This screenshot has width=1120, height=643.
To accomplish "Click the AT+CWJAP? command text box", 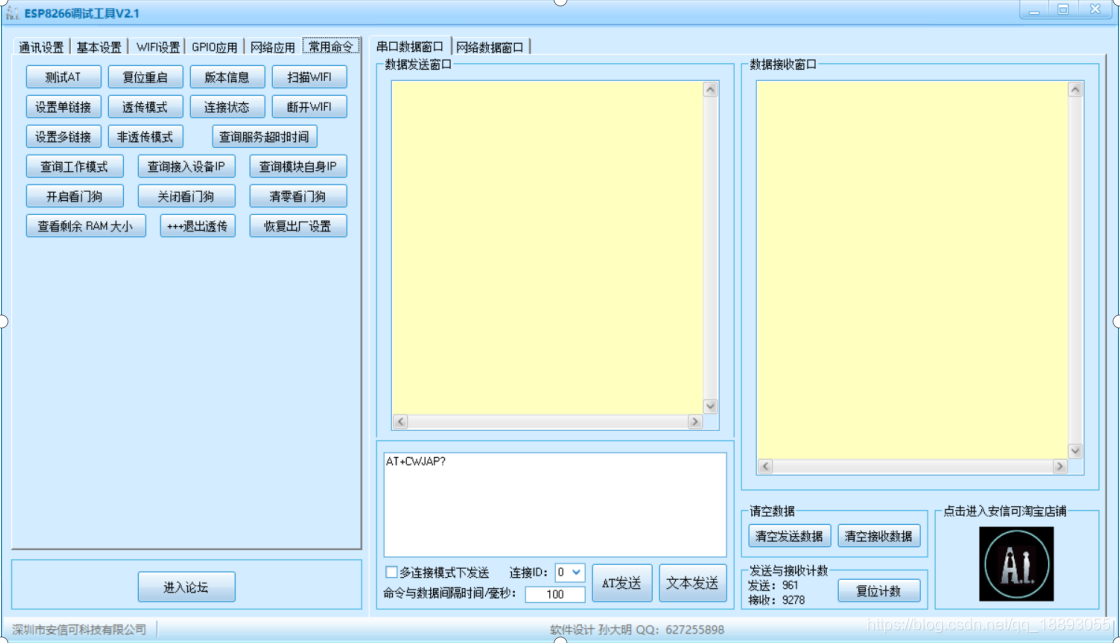I will pyautogui.click(x=555, y=504).
